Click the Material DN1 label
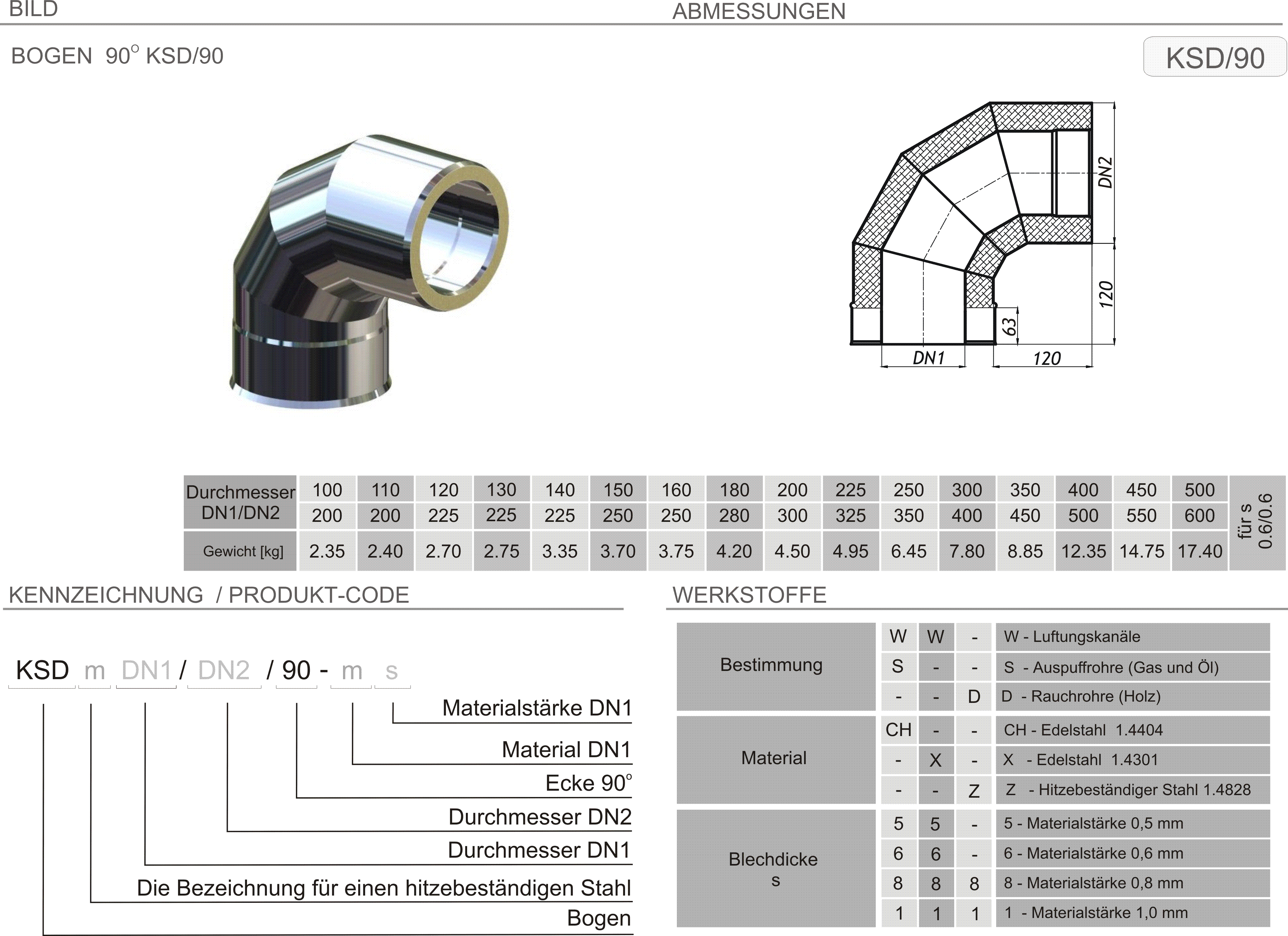The height and width of the screenshot is (936, 1288). pyautogui.click(x=566, y=749)
